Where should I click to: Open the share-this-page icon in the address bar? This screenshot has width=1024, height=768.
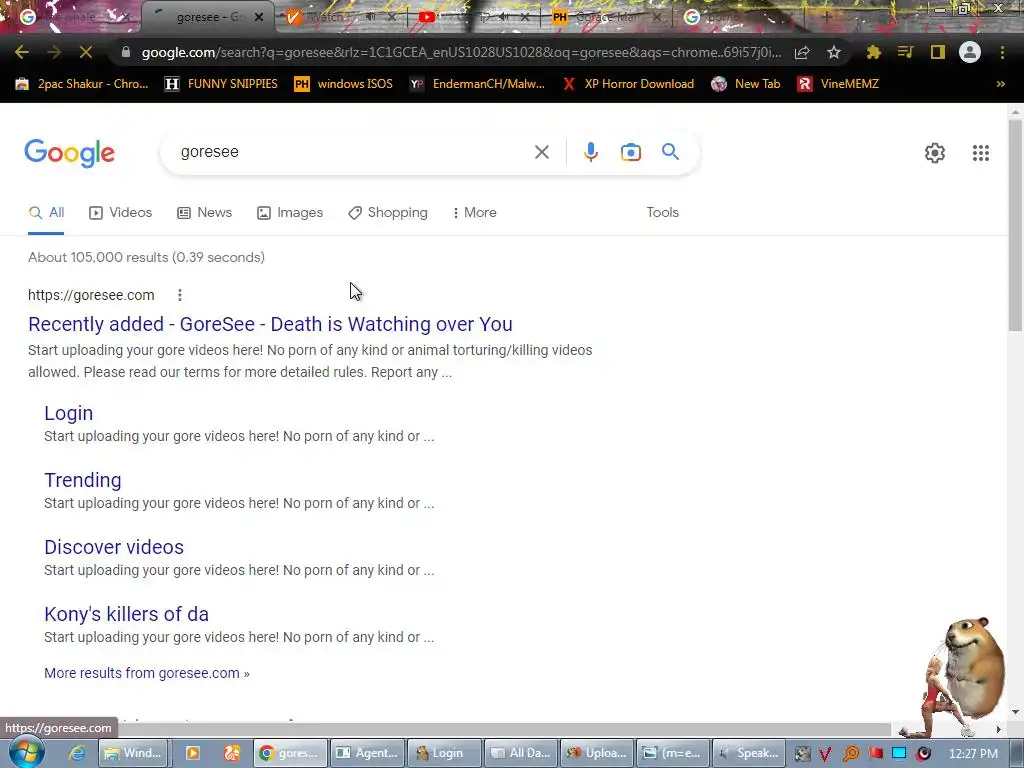(x=802, y=52)
